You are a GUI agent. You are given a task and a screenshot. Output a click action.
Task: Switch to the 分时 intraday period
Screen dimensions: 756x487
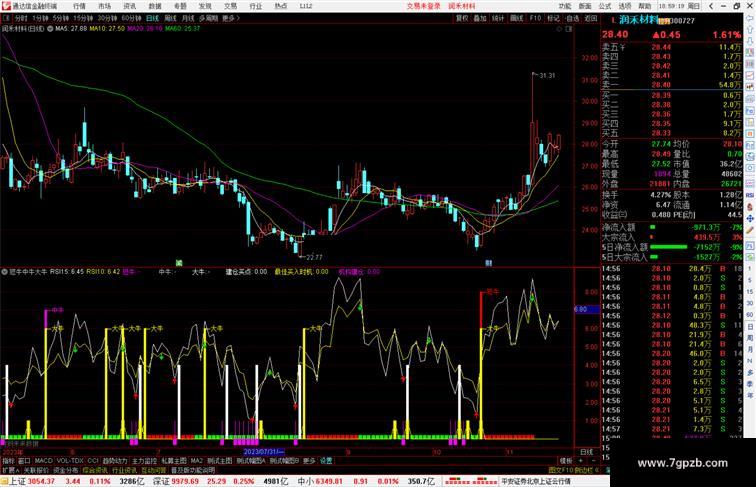(21, 18)
